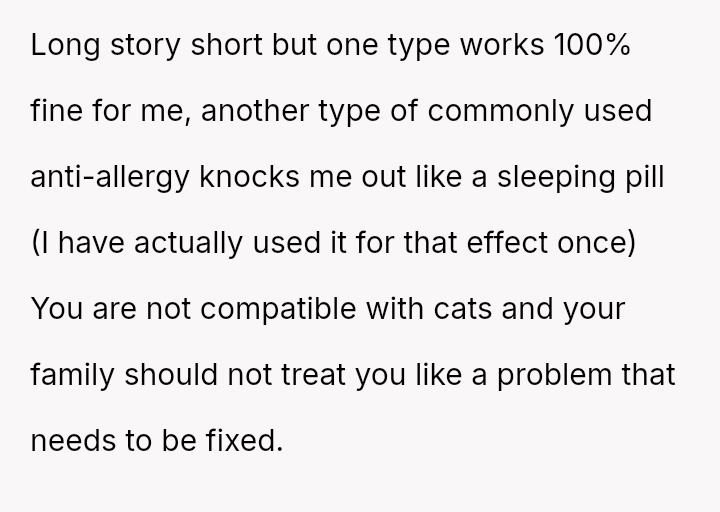720x512 pixels.
Task: Click the word 'anti-allergy'
Action: pos(110,178)
